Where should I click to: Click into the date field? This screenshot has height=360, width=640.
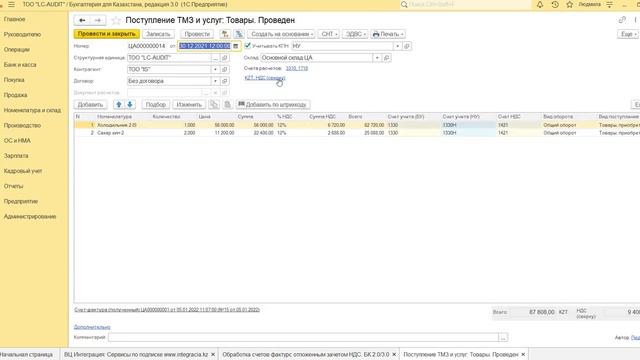pyautogui.click(x=205, y=46)
